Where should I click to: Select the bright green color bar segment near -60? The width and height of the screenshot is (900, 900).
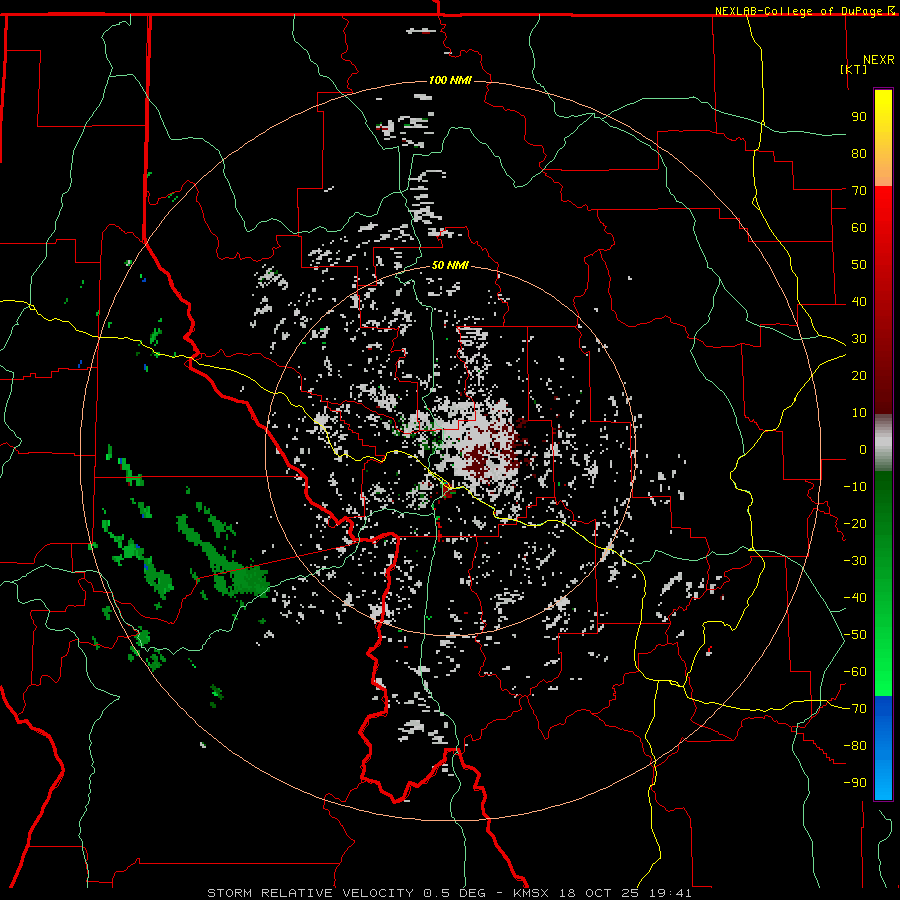pos(883,674)
